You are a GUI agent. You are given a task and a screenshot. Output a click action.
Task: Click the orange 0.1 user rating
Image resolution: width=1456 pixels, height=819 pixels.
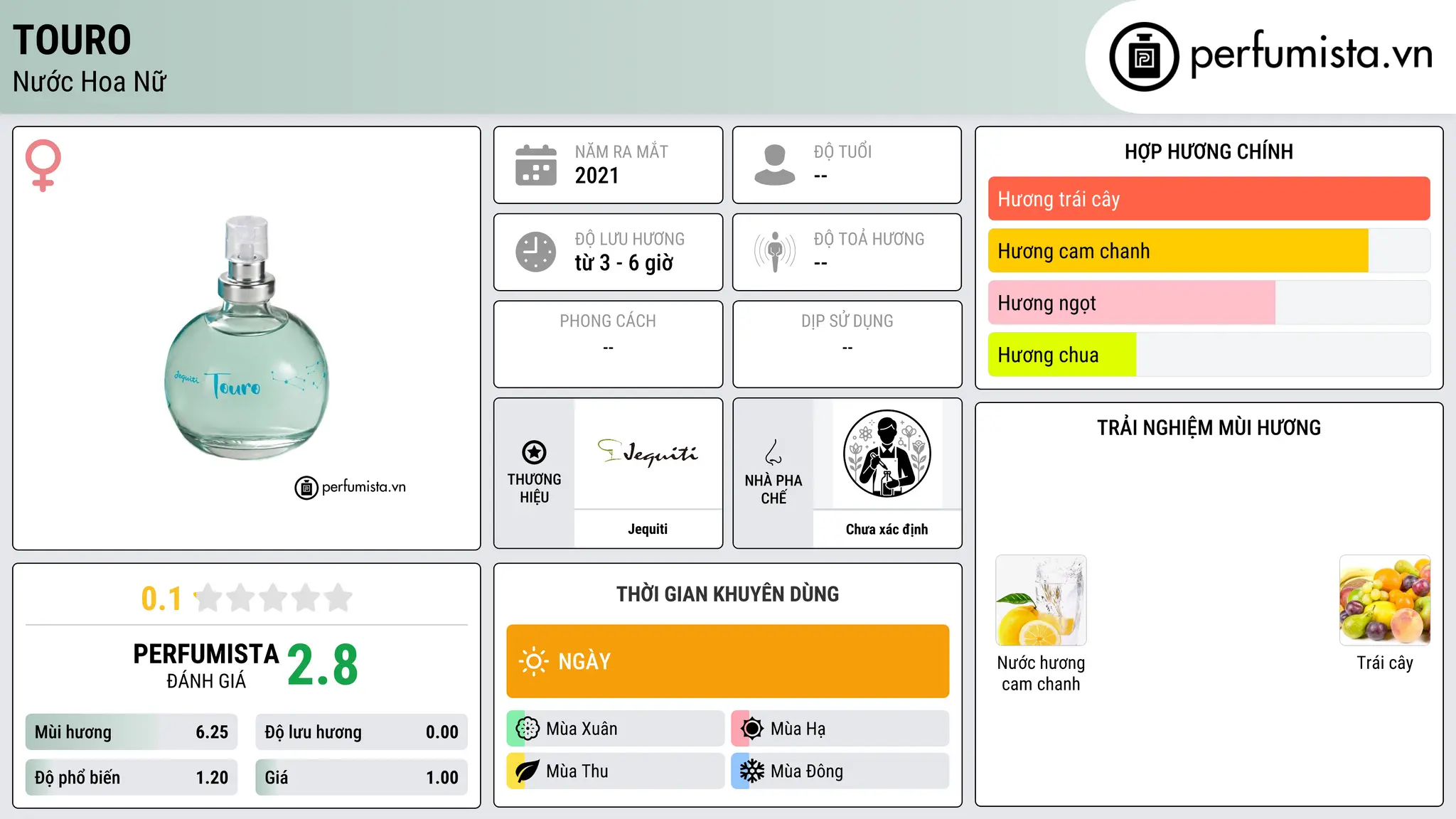coord(161,599)
